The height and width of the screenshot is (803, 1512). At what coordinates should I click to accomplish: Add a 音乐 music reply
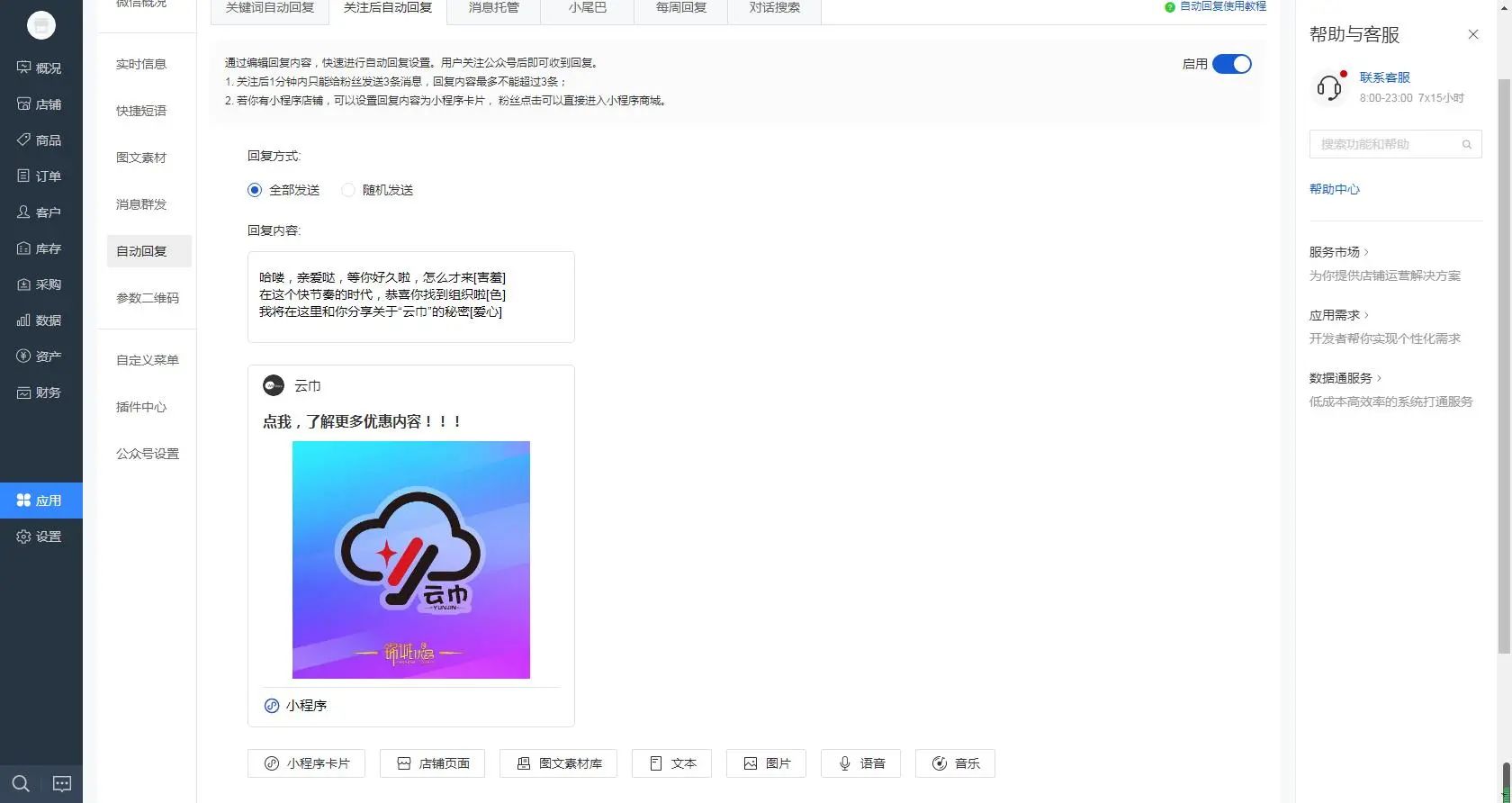click(955, 762)
